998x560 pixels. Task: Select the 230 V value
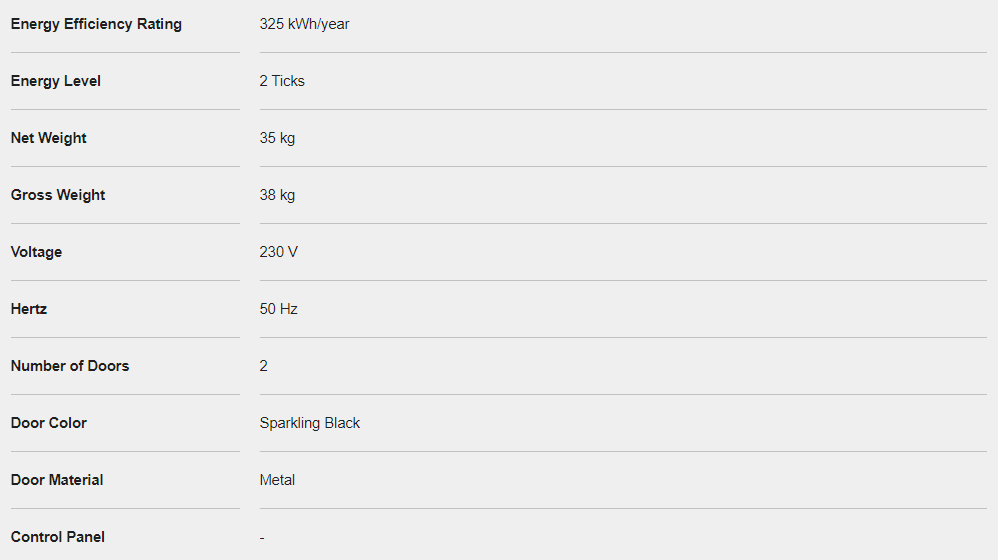coord(278,252)
